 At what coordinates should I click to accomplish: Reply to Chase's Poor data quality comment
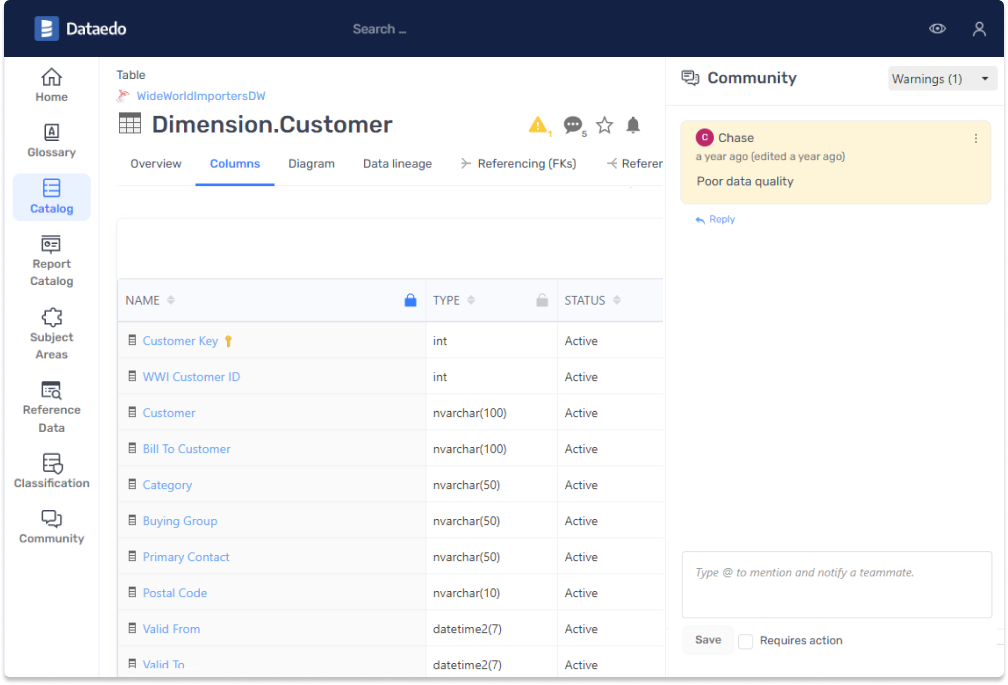click(x=714, y=218)
